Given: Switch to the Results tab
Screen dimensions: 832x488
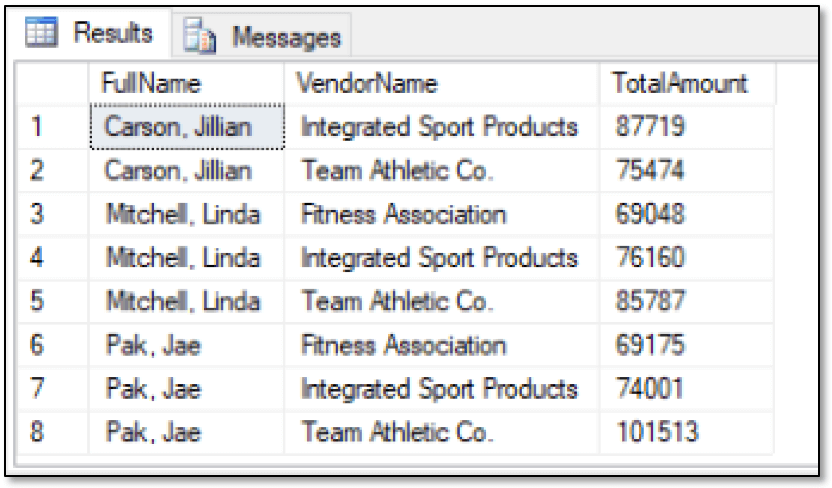Looking at the screenshot, I should pyautogui.click(x=91, y=33).
